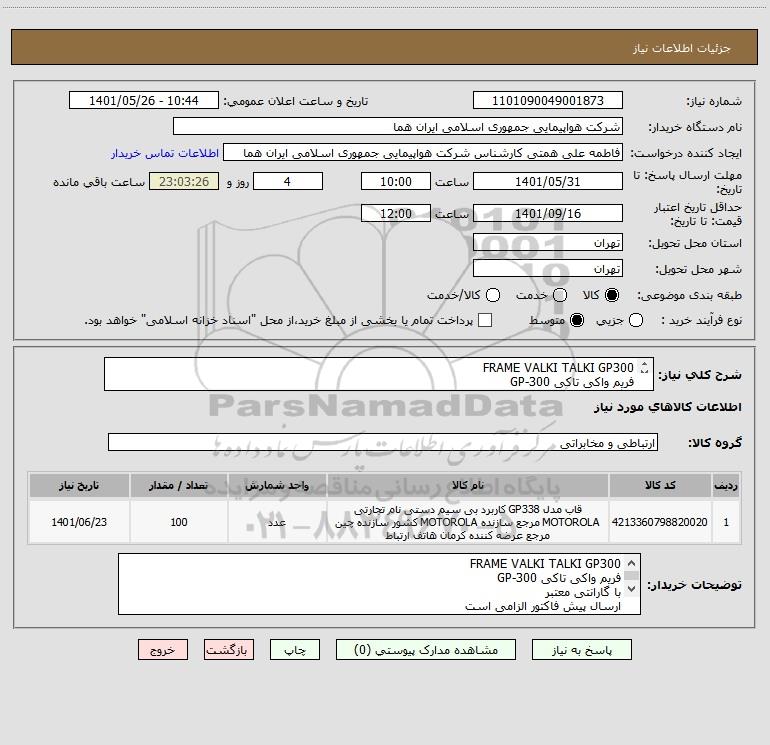
Task: Click the delivery city field تهران
Action: click(548, 268)
